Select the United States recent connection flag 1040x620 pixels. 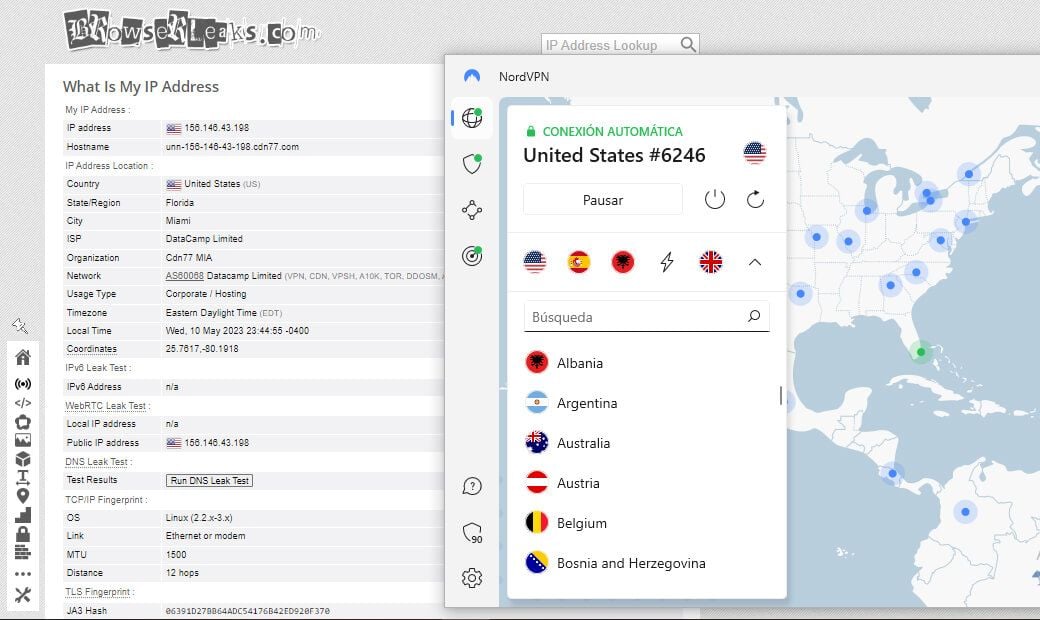pyautogui.click(x=535, y=262)
